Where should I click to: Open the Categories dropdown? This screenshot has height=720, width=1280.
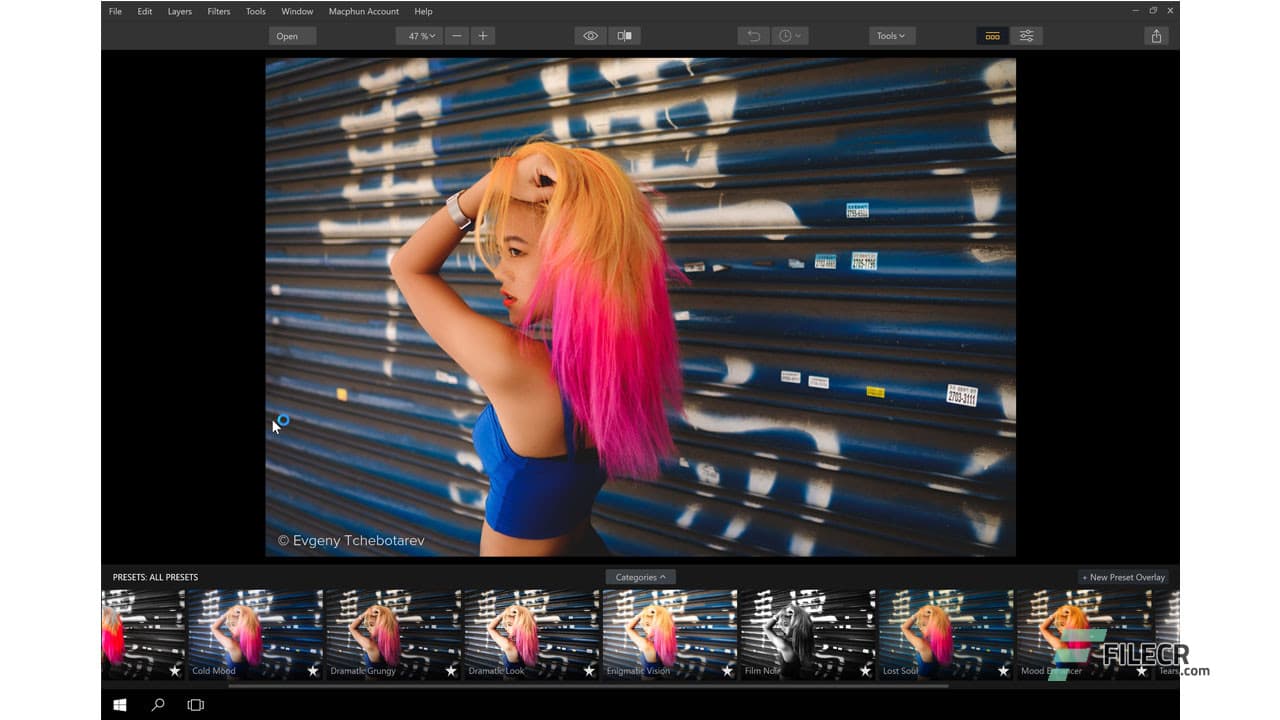point(641,576)
